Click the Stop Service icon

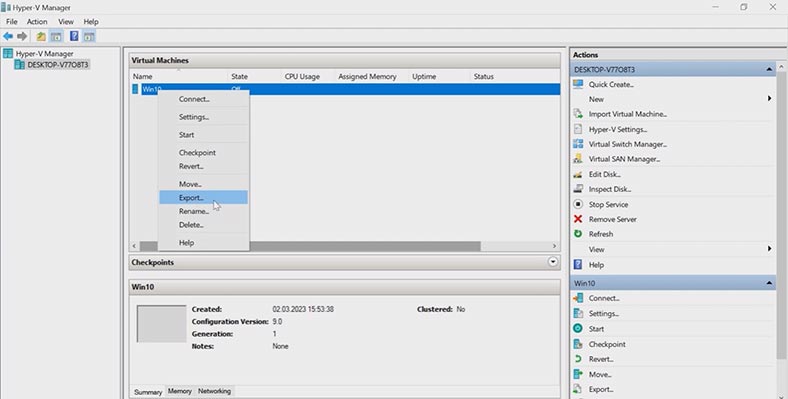[578, 204]
